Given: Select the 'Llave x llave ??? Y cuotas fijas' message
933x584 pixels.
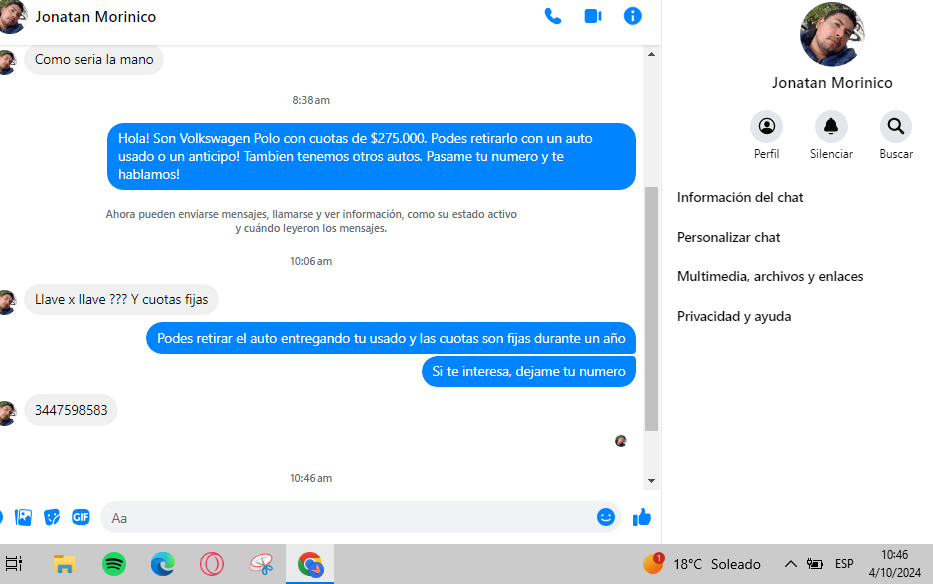Looking at the screenshot, I should pyautogui.click(x=121, y=299).
